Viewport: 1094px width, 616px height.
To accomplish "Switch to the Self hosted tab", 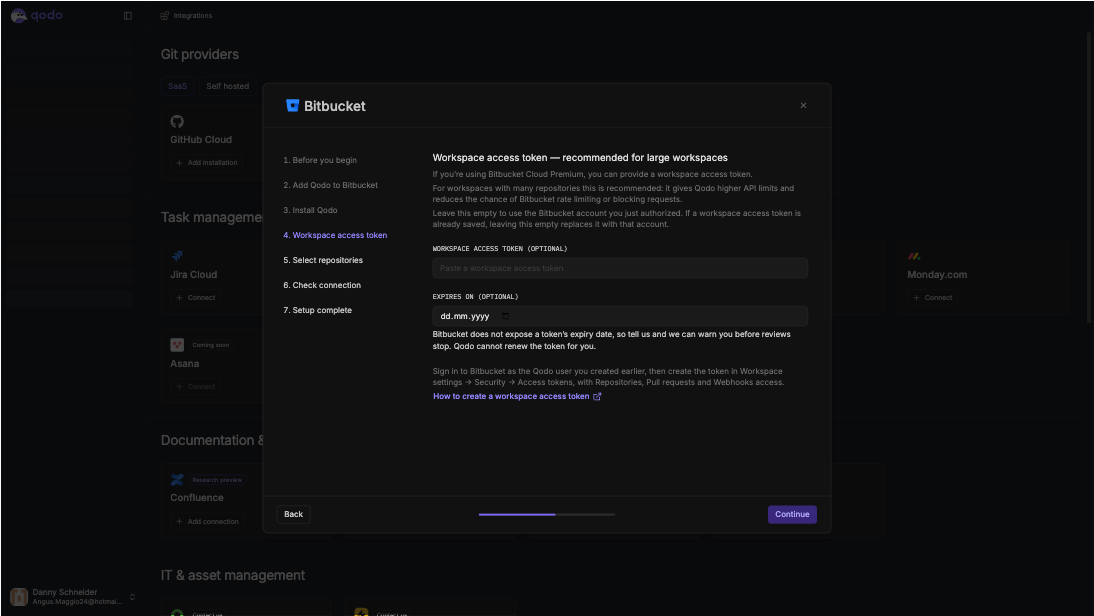I will click(x=227, y=86).
